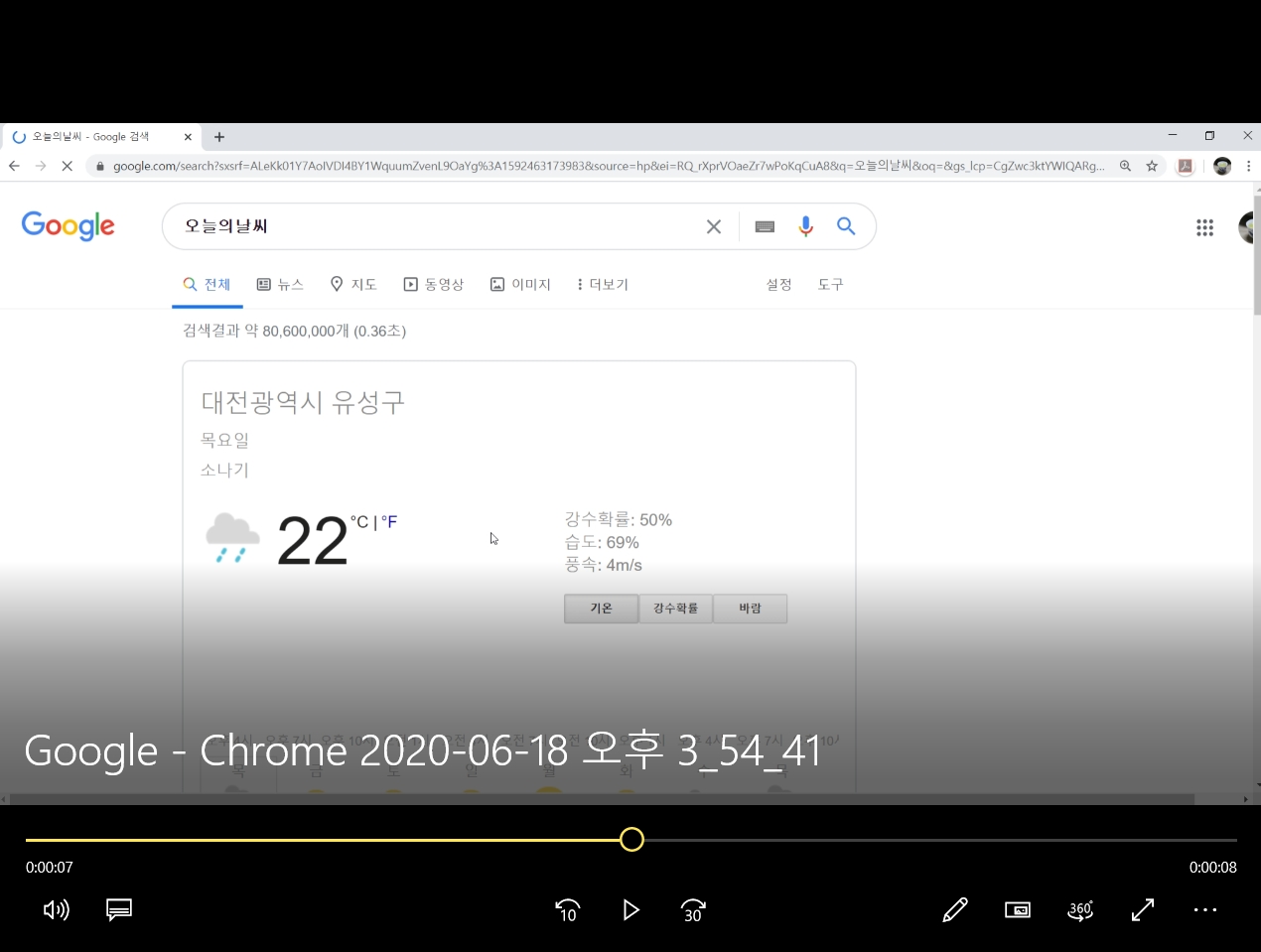This screenshot has width=1261, height=952.
Task: Click the Google logo
Action: (69, 226)
